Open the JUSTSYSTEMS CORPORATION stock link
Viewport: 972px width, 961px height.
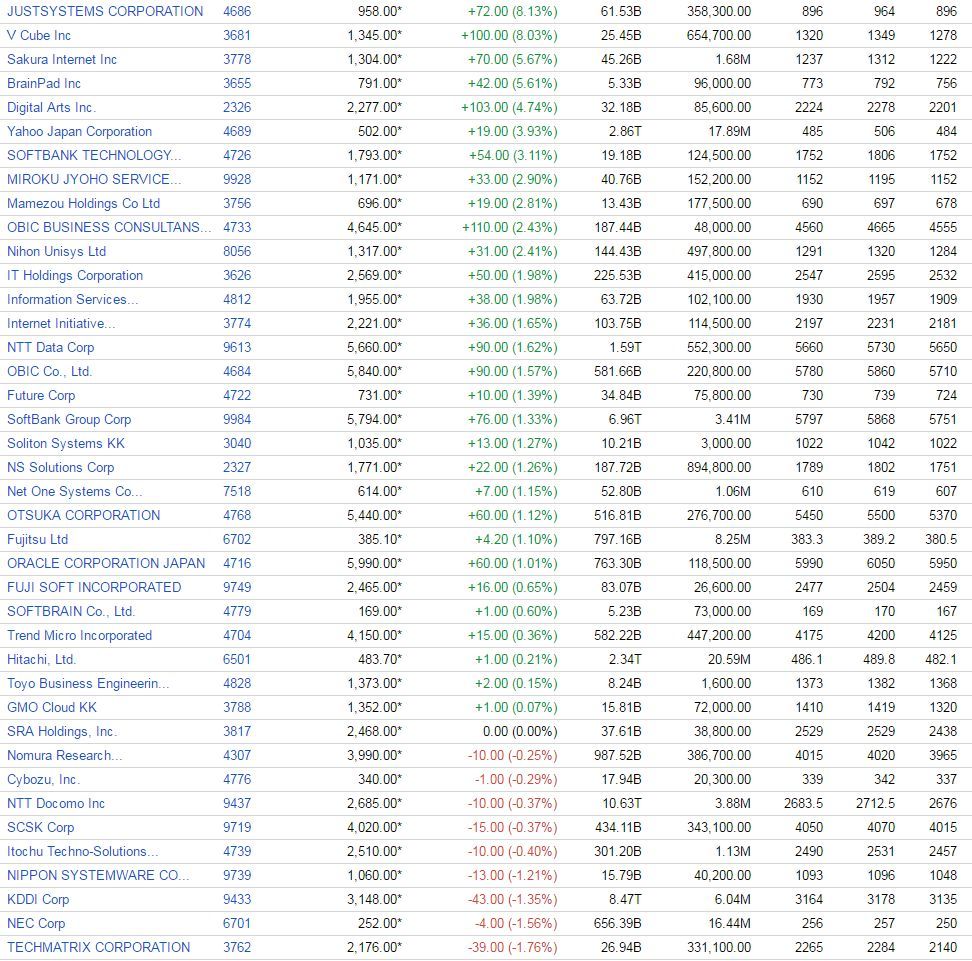[105, 11]
